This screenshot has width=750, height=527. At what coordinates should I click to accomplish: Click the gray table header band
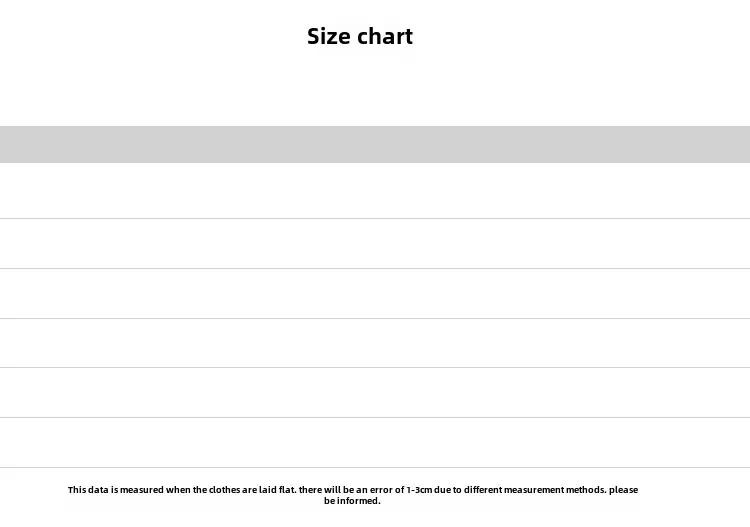(375, 144)
